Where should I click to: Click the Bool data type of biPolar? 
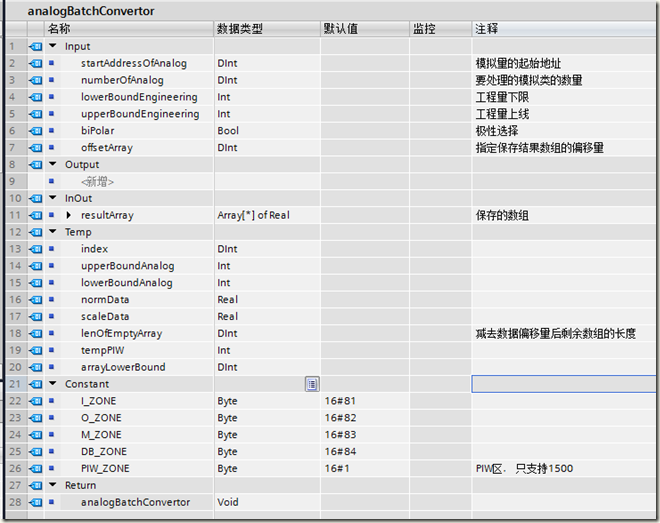pos(228,131)
